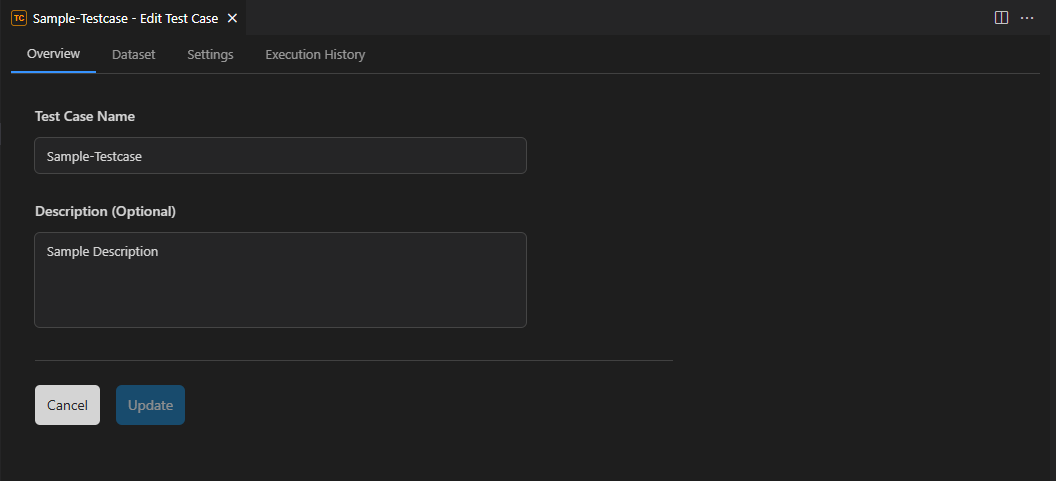Select the Sample-Testcase - Edit Test Case tab

(125, 18)
